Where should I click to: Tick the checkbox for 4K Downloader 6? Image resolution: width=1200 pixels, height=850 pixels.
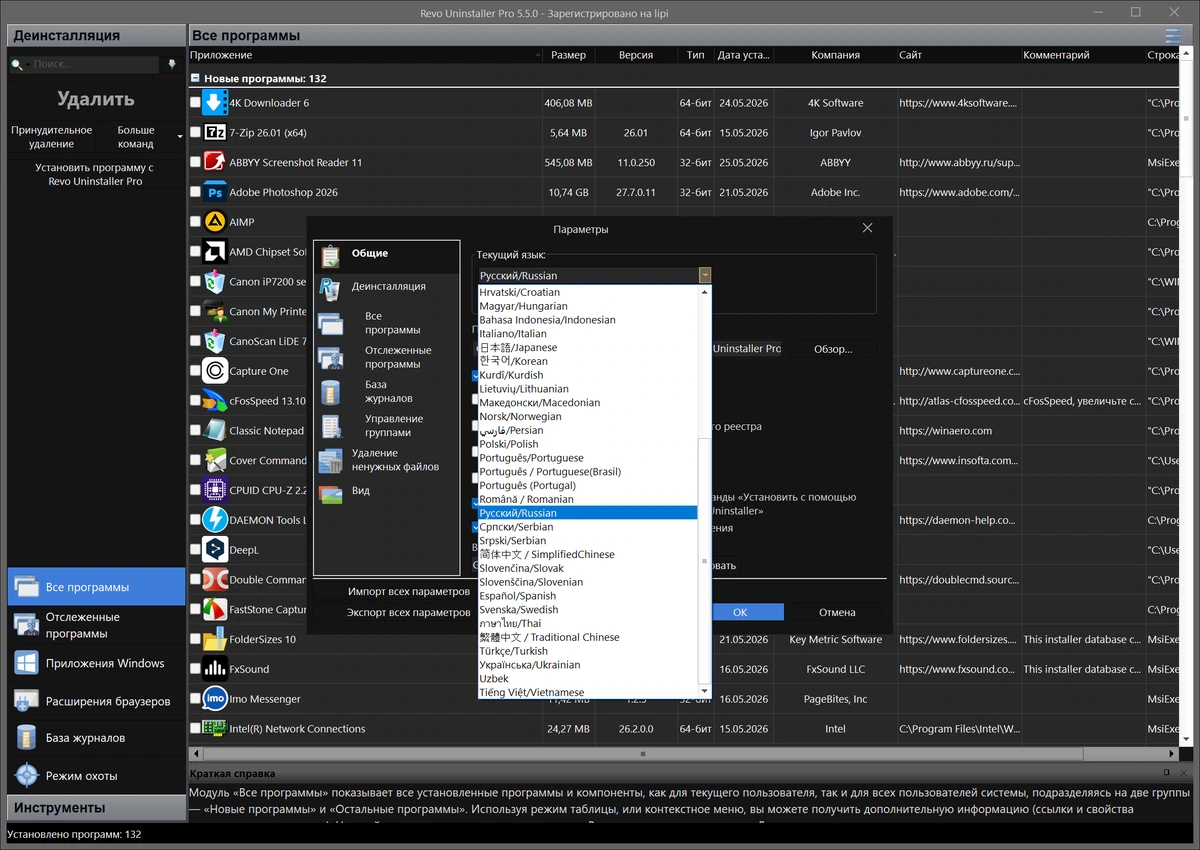(x=195, y=103)
